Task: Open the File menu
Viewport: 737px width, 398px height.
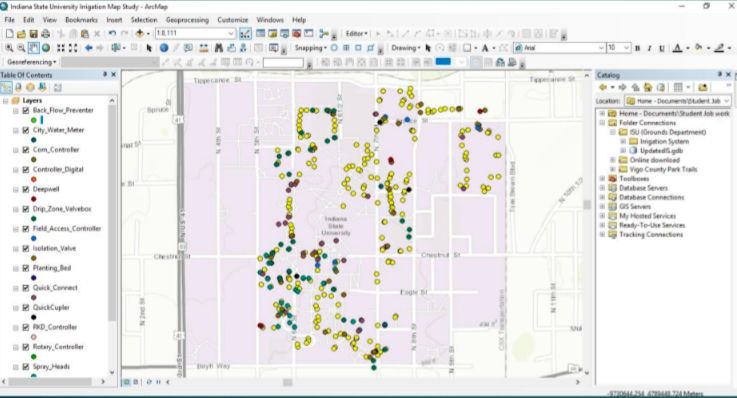Action: [9, 20]
